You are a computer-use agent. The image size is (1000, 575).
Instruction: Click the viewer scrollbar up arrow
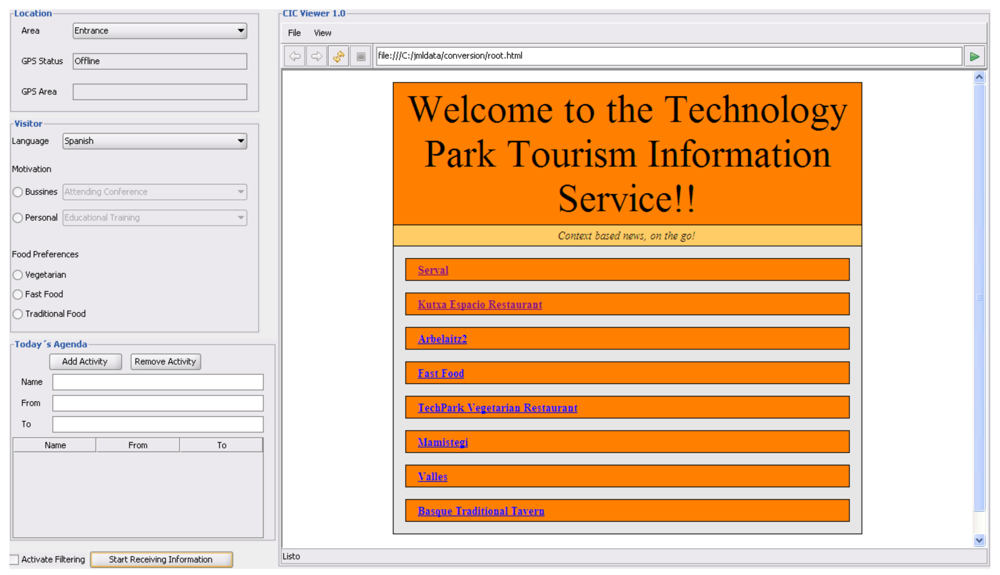tap(980, 78)
